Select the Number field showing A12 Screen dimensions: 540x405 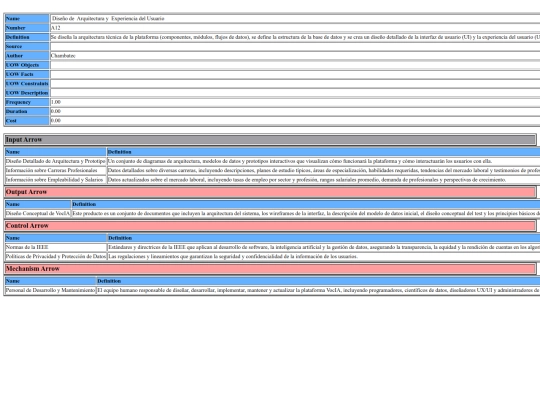tap(295, 28)
